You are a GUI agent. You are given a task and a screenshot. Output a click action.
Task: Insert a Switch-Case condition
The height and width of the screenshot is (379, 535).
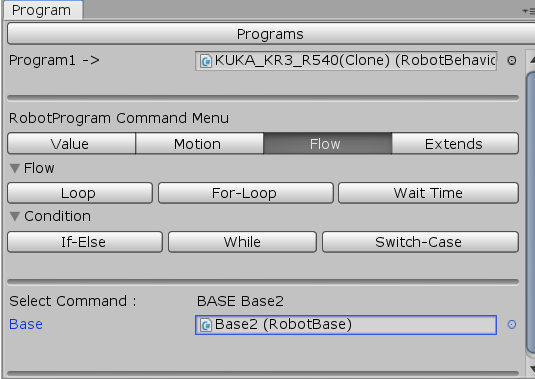[420, 242]
